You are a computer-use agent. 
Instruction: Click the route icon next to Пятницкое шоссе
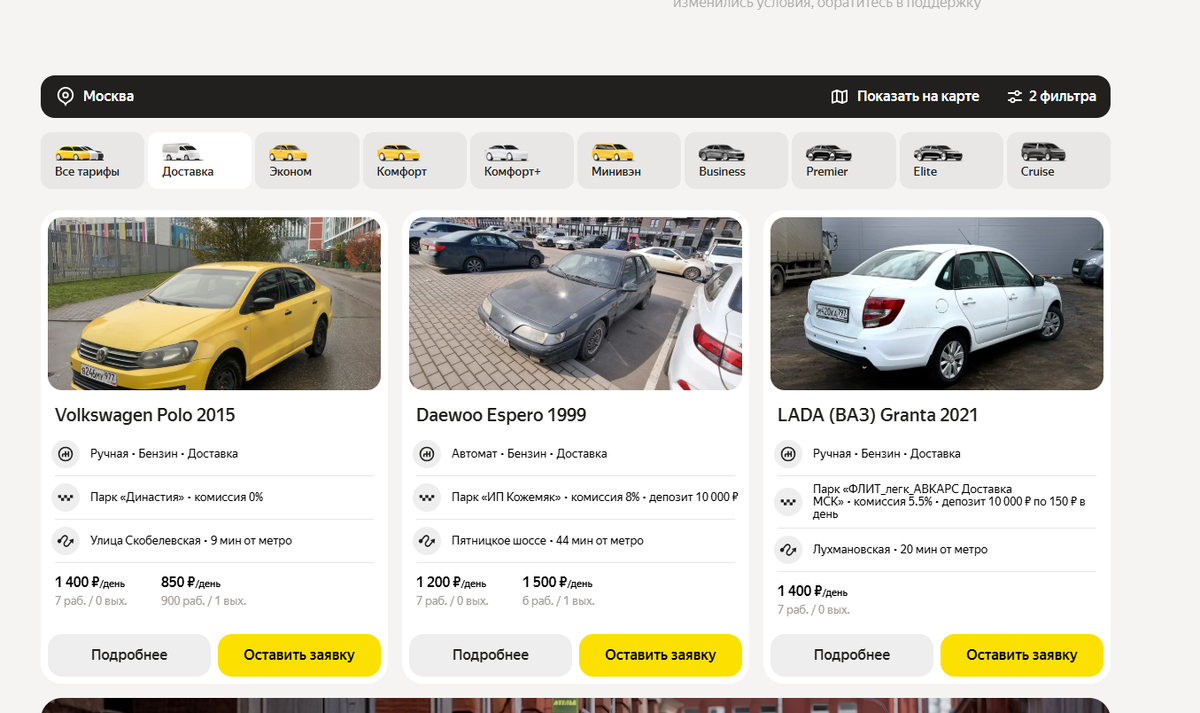click(x=427, y=541)
